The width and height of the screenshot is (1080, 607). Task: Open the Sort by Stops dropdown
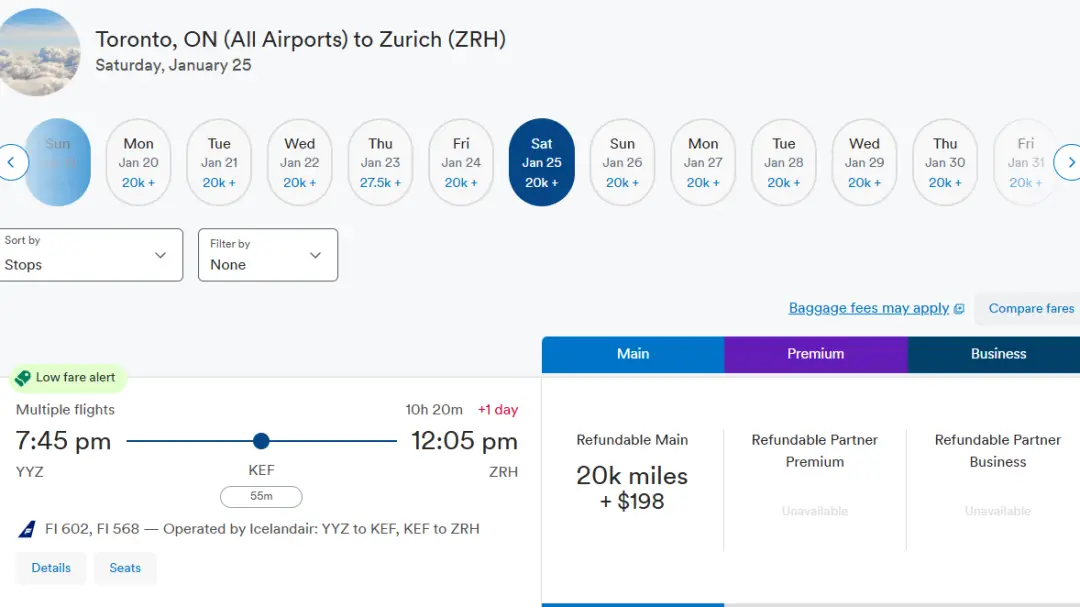[x=91, y=255]
